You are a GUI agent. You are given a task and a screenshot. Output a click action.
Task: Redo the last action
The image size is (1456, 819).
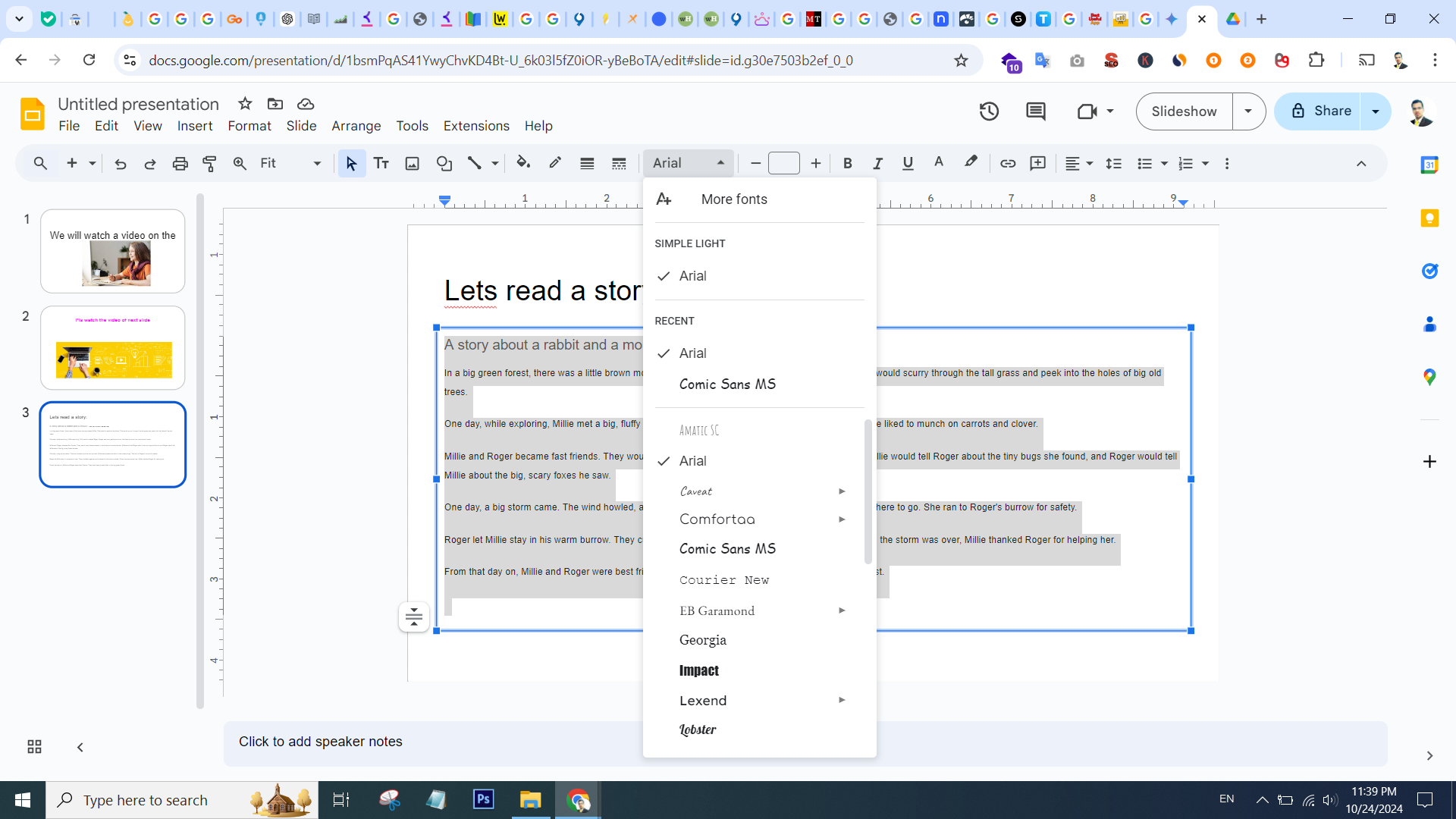coord(150,163)
